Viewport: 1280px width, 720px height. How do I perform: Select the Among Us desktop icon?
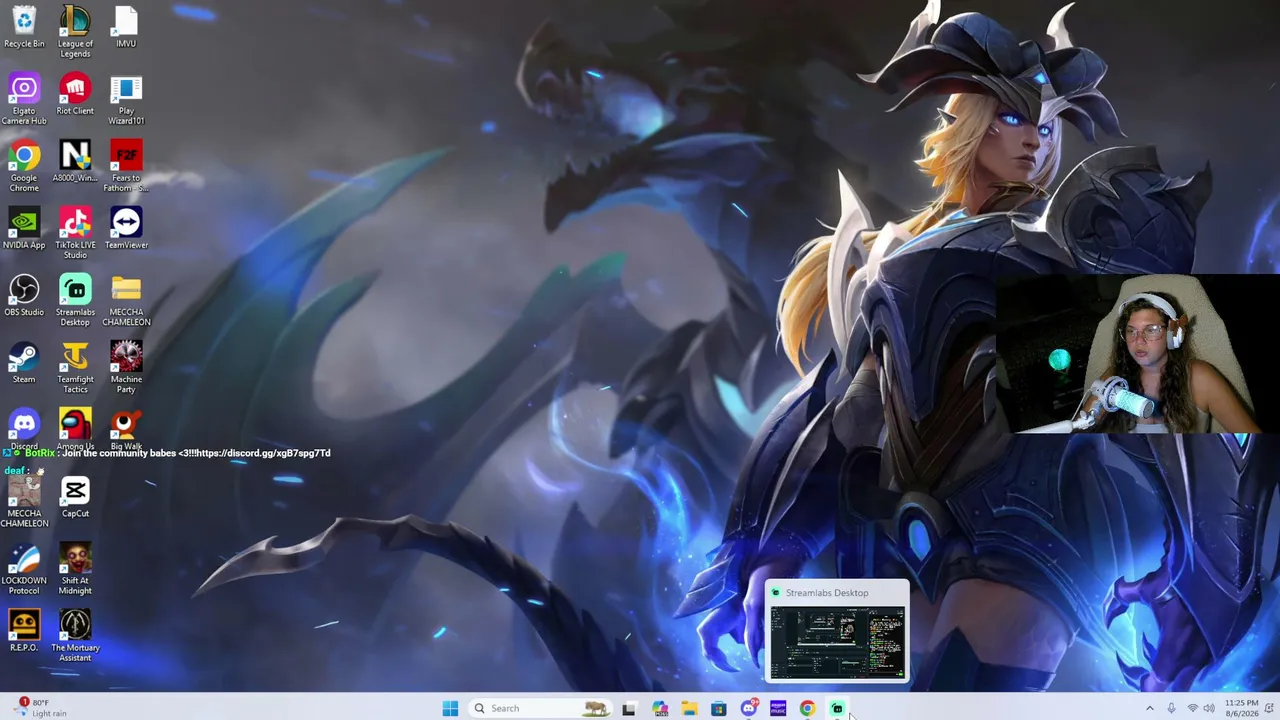pyautogui.click(x=75, y=428)
